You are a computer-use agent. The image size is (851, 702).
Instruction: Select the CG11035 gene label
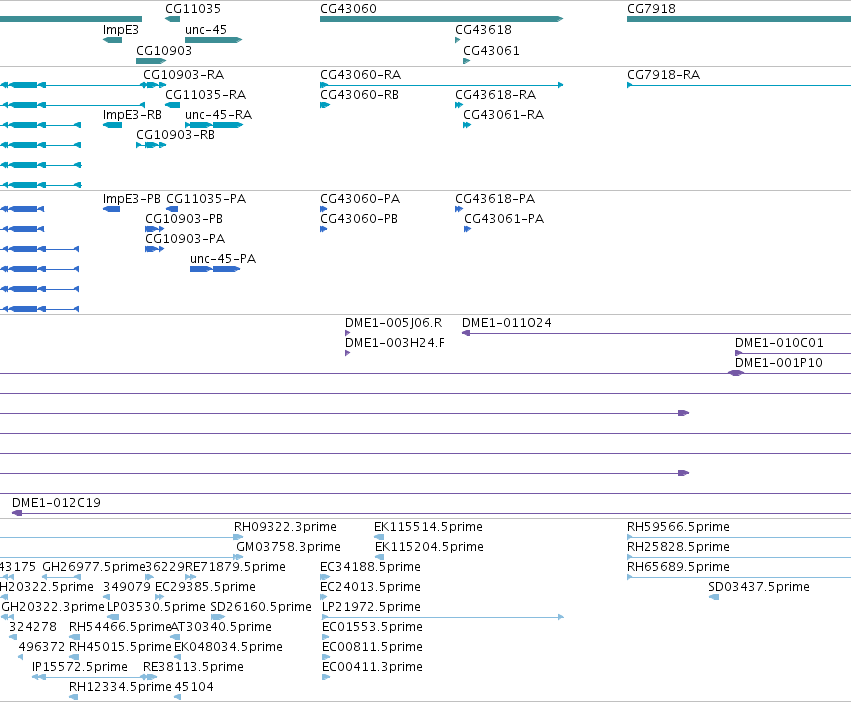(x=193, y=9)
